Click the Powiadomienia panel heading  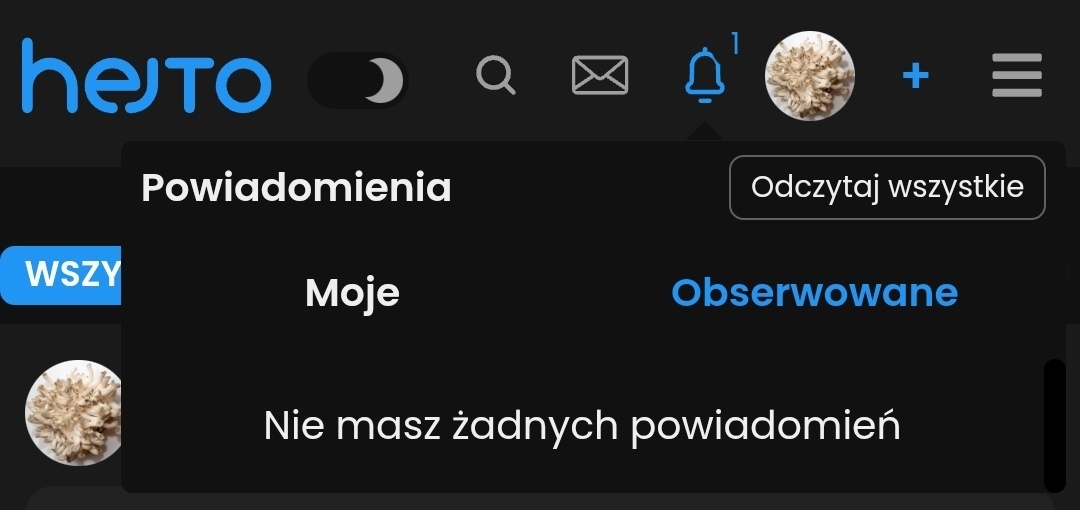click(296, 187)
